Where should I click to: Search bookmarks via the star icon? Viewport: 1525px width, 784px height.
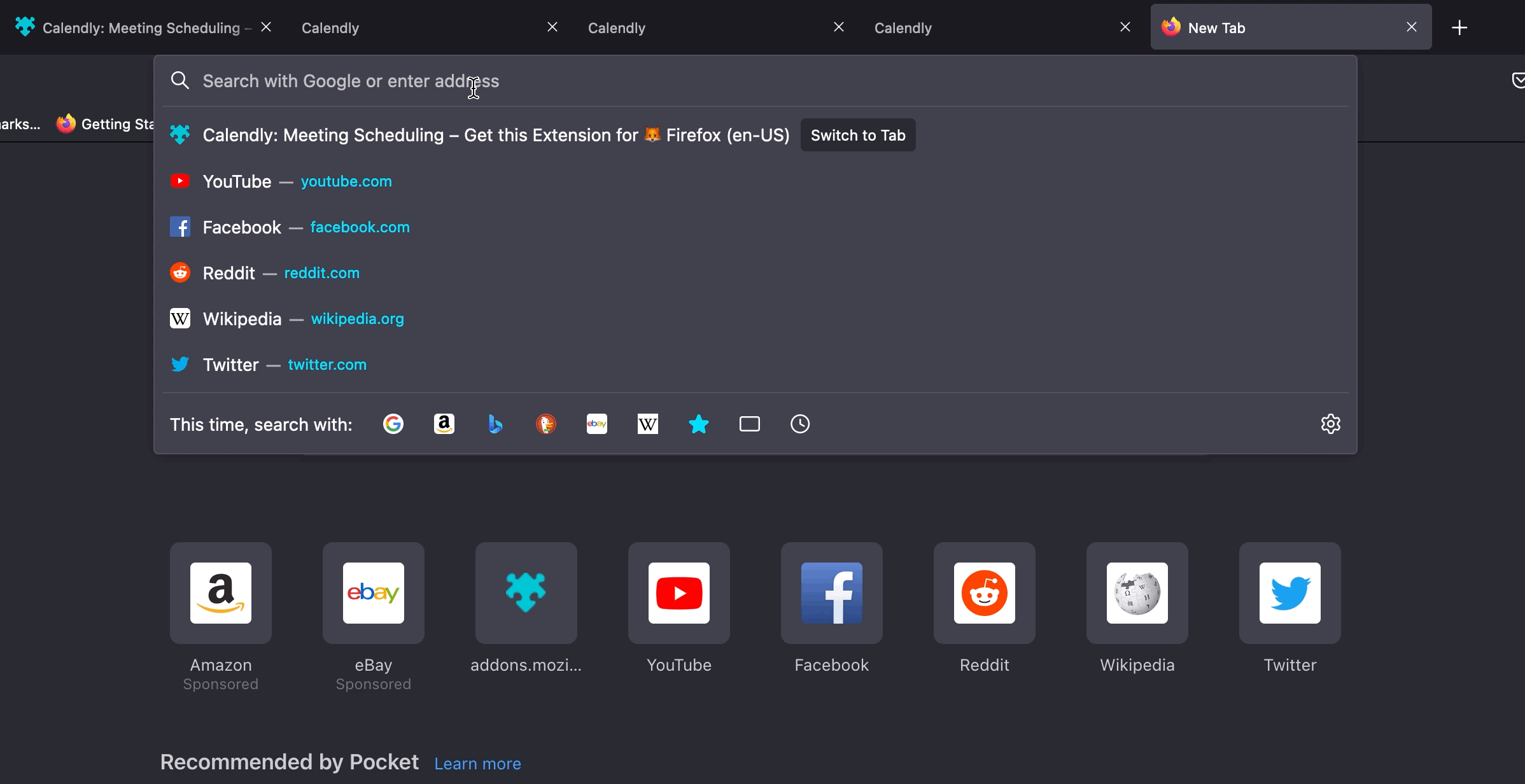(699, 424)
